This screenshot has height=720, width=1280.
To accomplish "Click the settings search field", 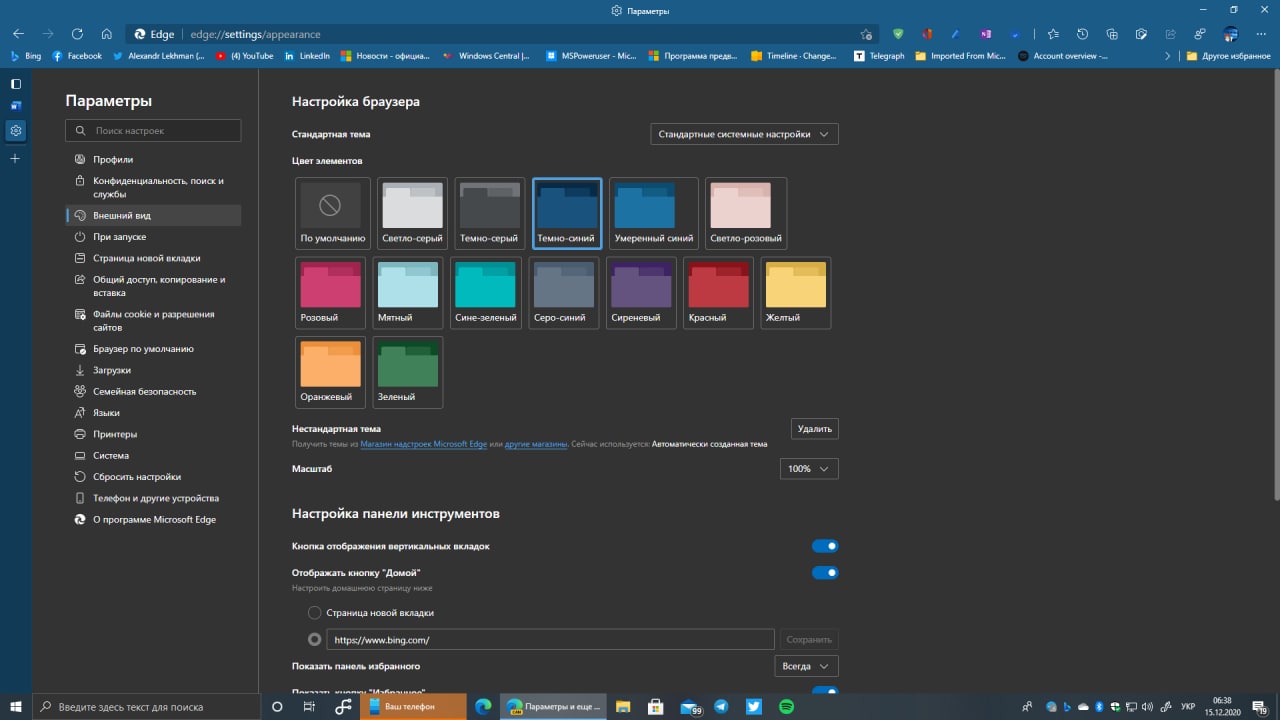I will pos(153,130).
